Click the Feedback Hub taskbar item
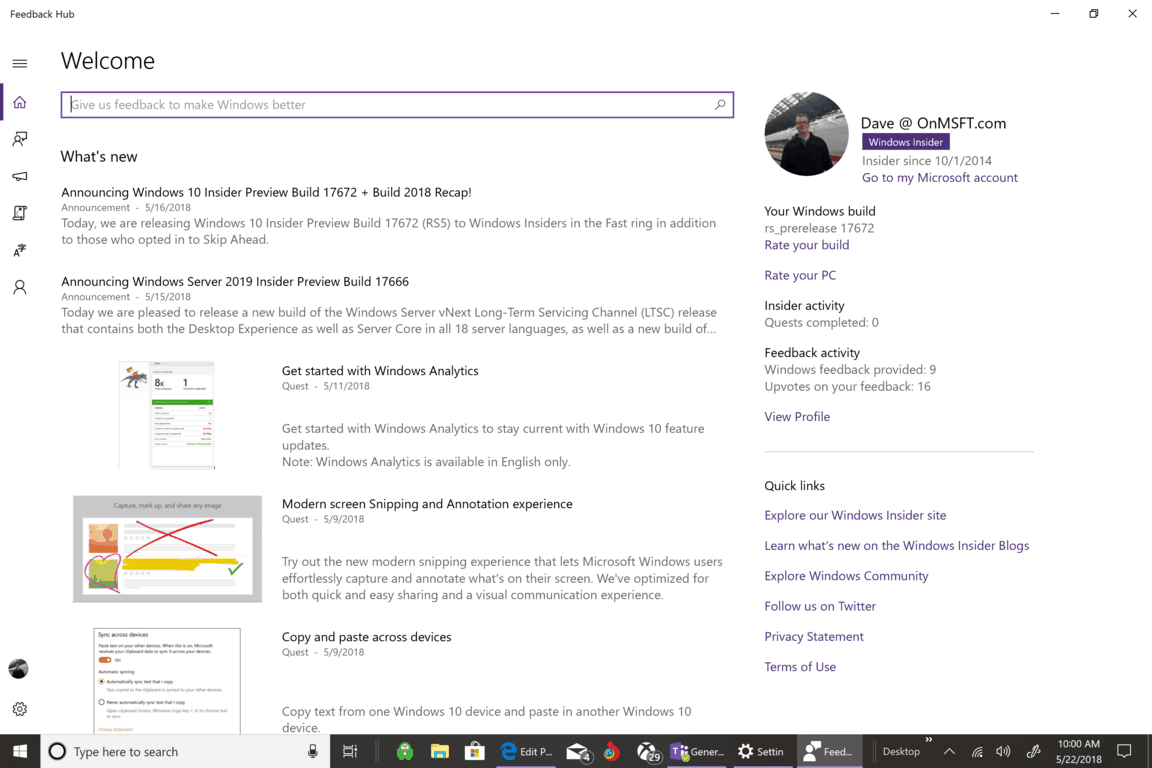Image resolution: width=1152 pixels, height=768 pixels. click(x=829, y=751)
